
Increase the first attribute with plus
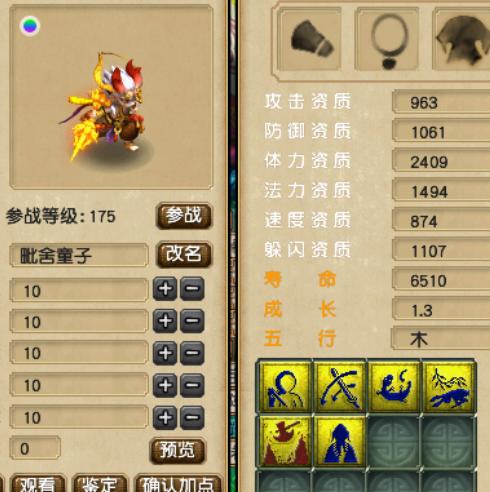coord(165,289)
